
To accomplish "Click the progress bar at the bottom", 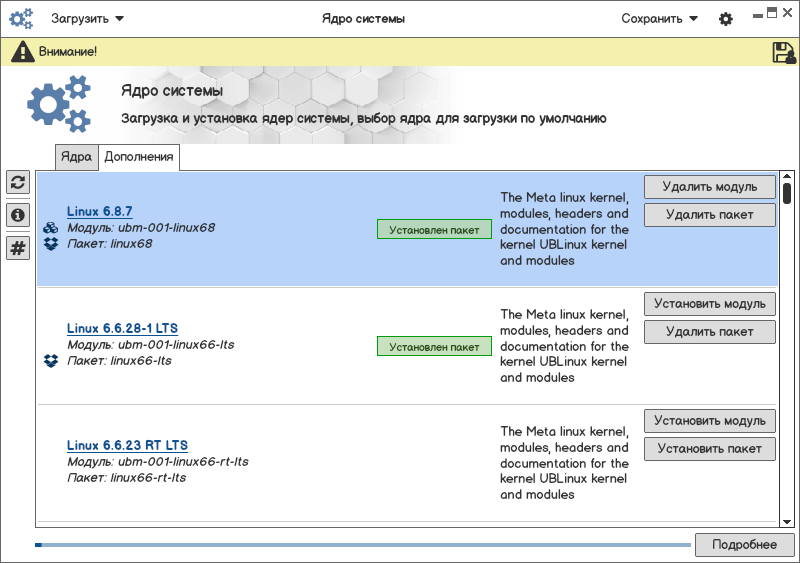I will point(362,545).
